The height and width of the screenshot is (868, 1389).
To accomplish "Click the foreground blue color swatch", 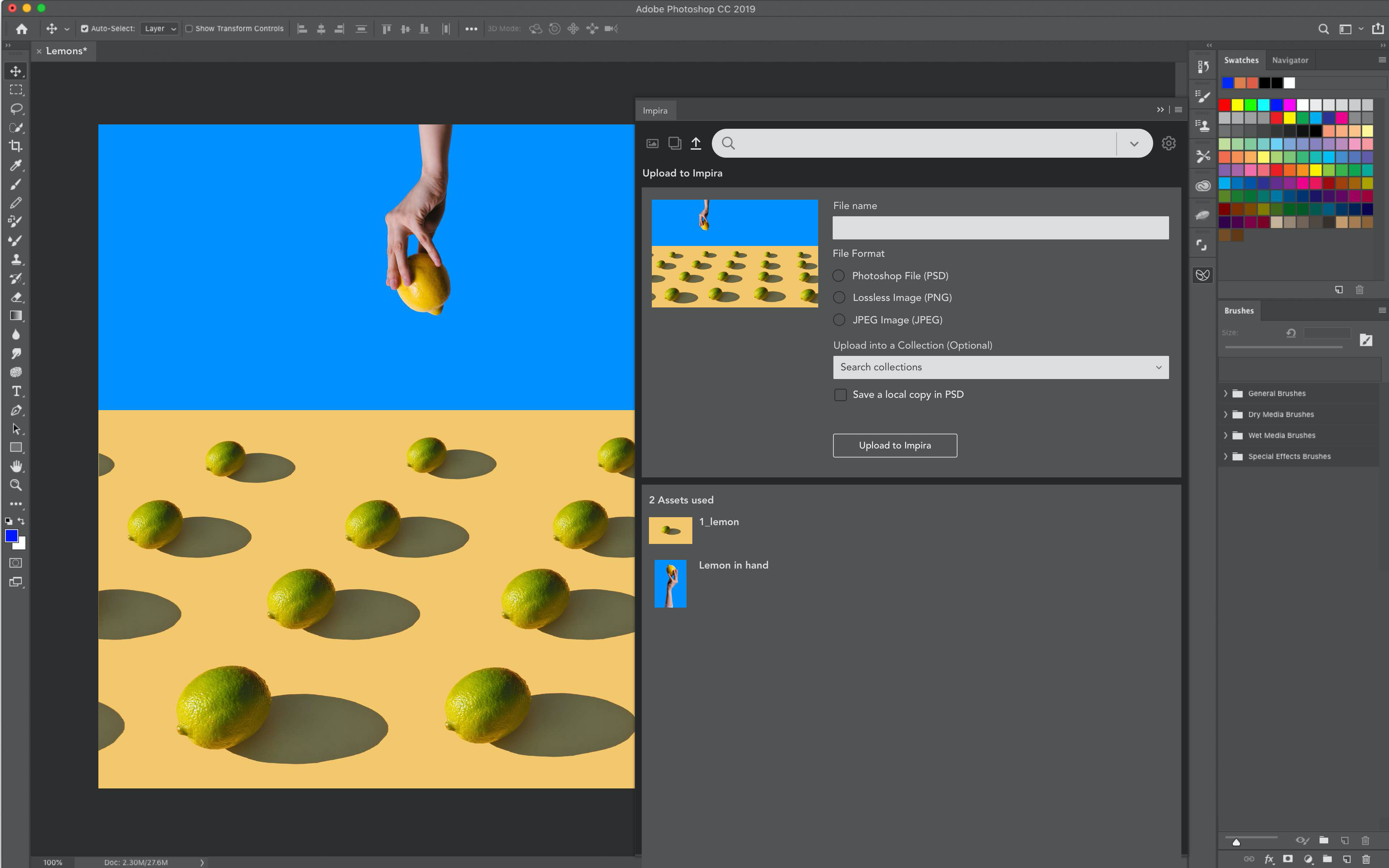I will point(12,536).
